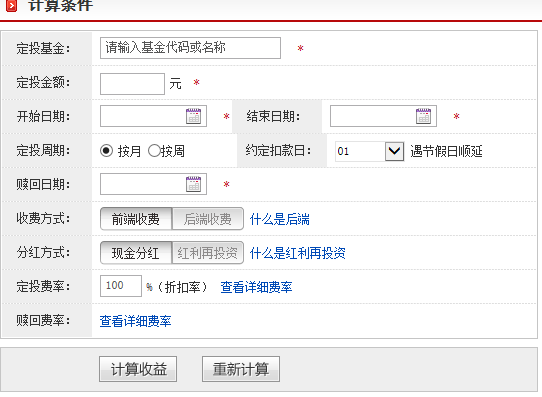Image resolution: width=542 pixels, height=397 pixels.
Task: Open the deduction day box showing 01
Action: 370,151
